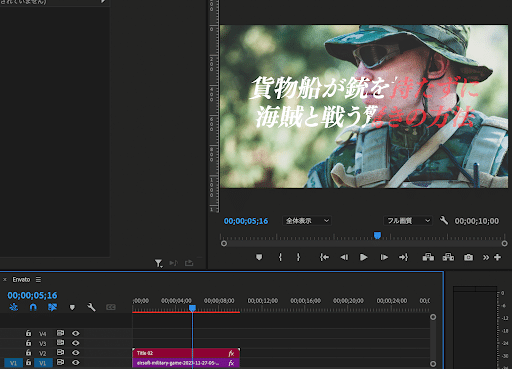Hide track V2 output eye
Image resolution: width=512 pixels, height=369 pixels.
point(76,353)
